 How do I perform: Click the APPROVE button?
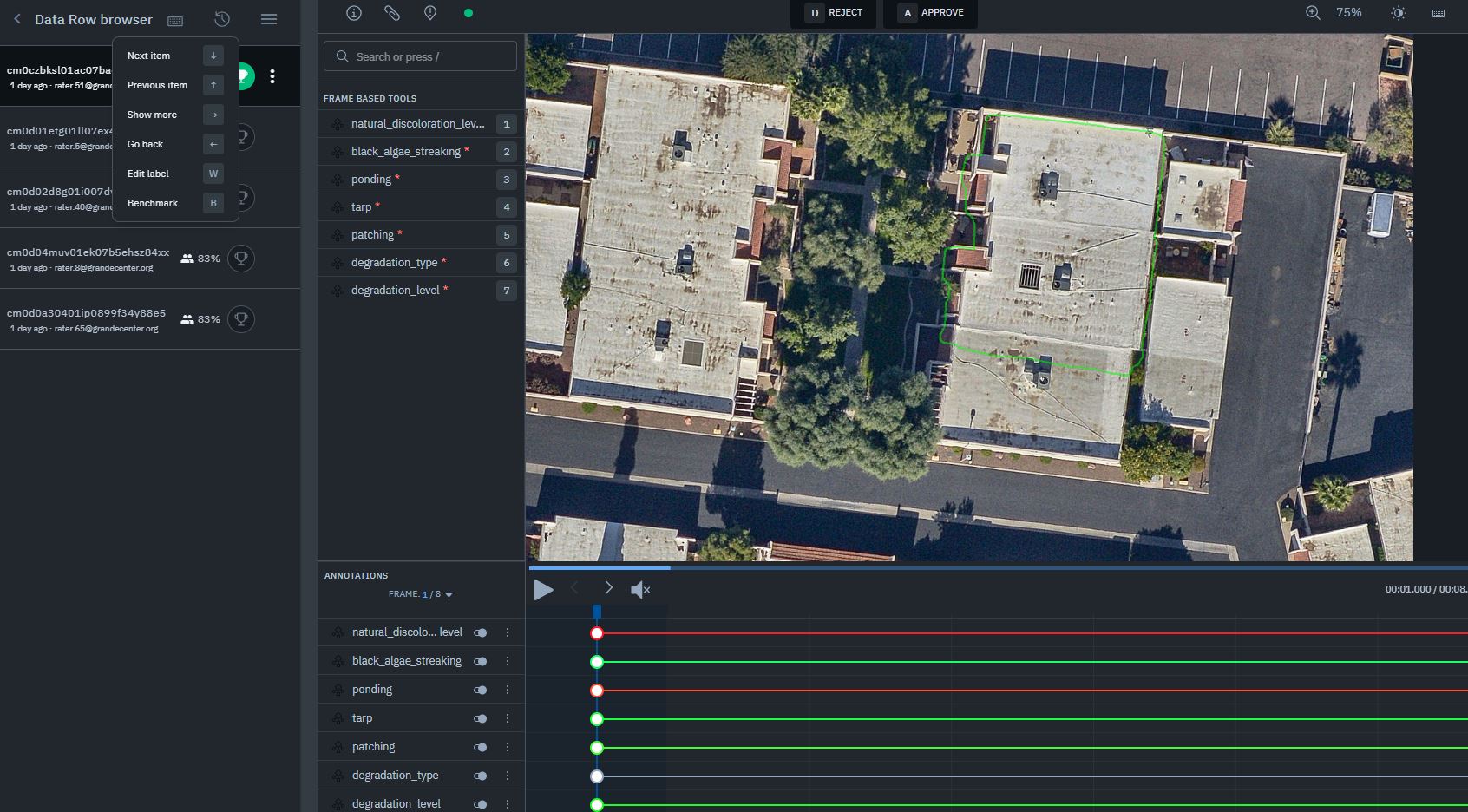[930, 13]
